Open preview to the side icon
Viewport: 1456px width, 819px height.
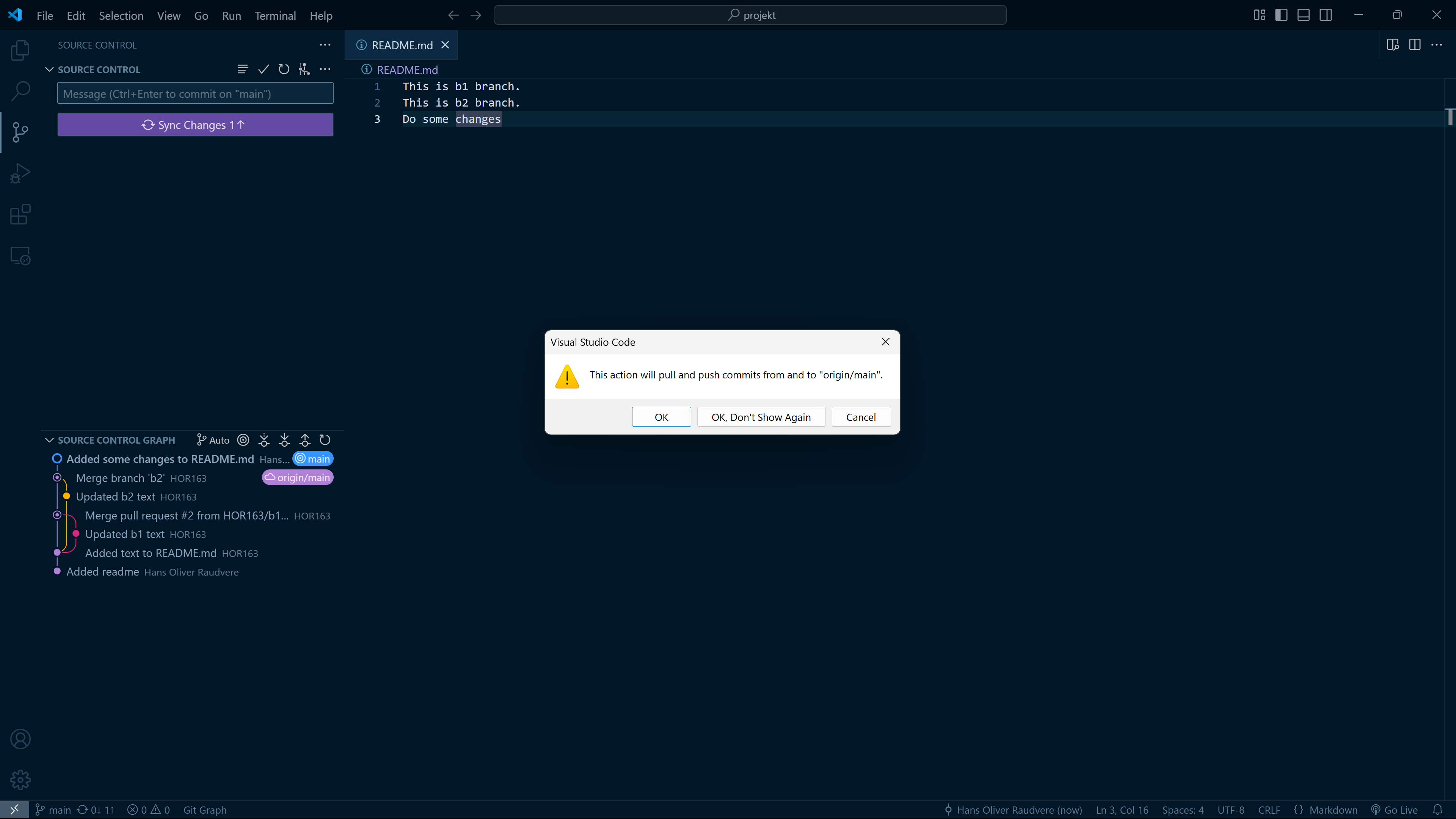coord(1393,45)
